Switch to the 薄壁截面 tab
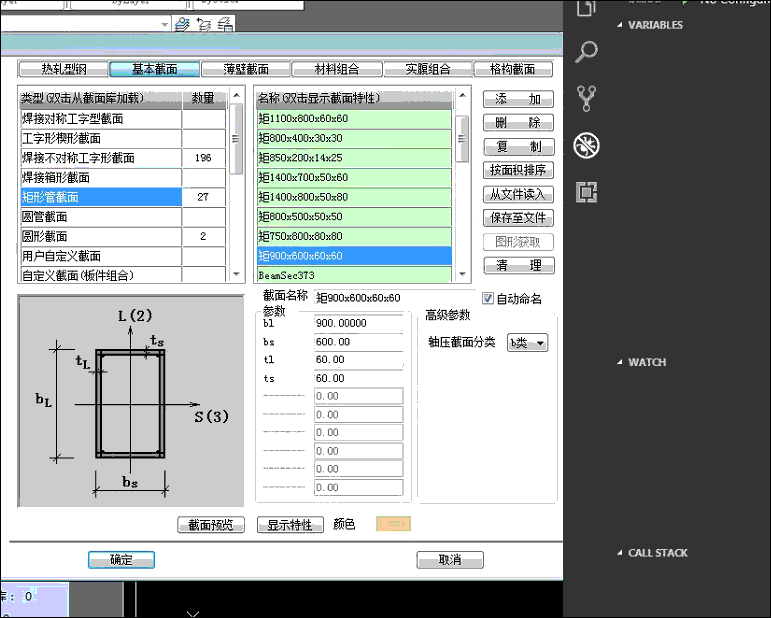 pyautogui.click(x=246, y=69)
